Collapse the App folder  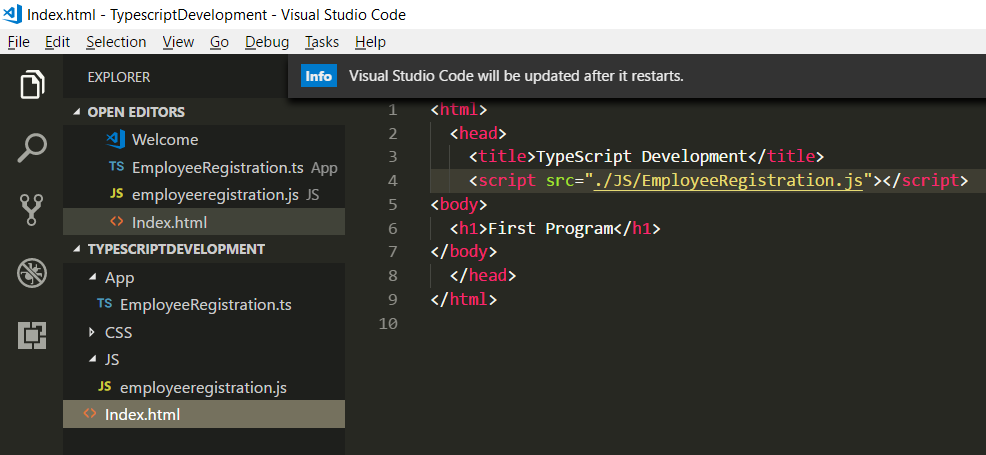click(x=93, y=278)
